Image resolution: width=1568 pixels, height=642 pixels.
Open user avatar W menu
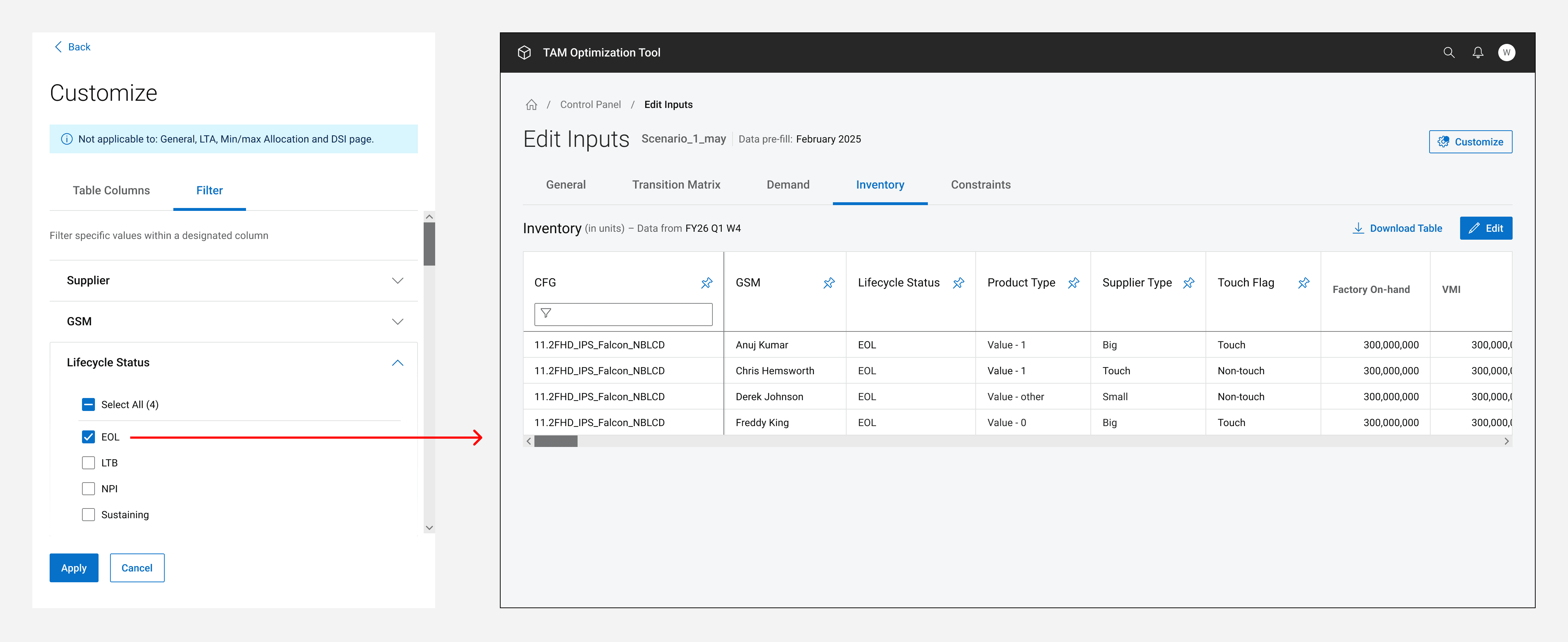pos(1506,53)
